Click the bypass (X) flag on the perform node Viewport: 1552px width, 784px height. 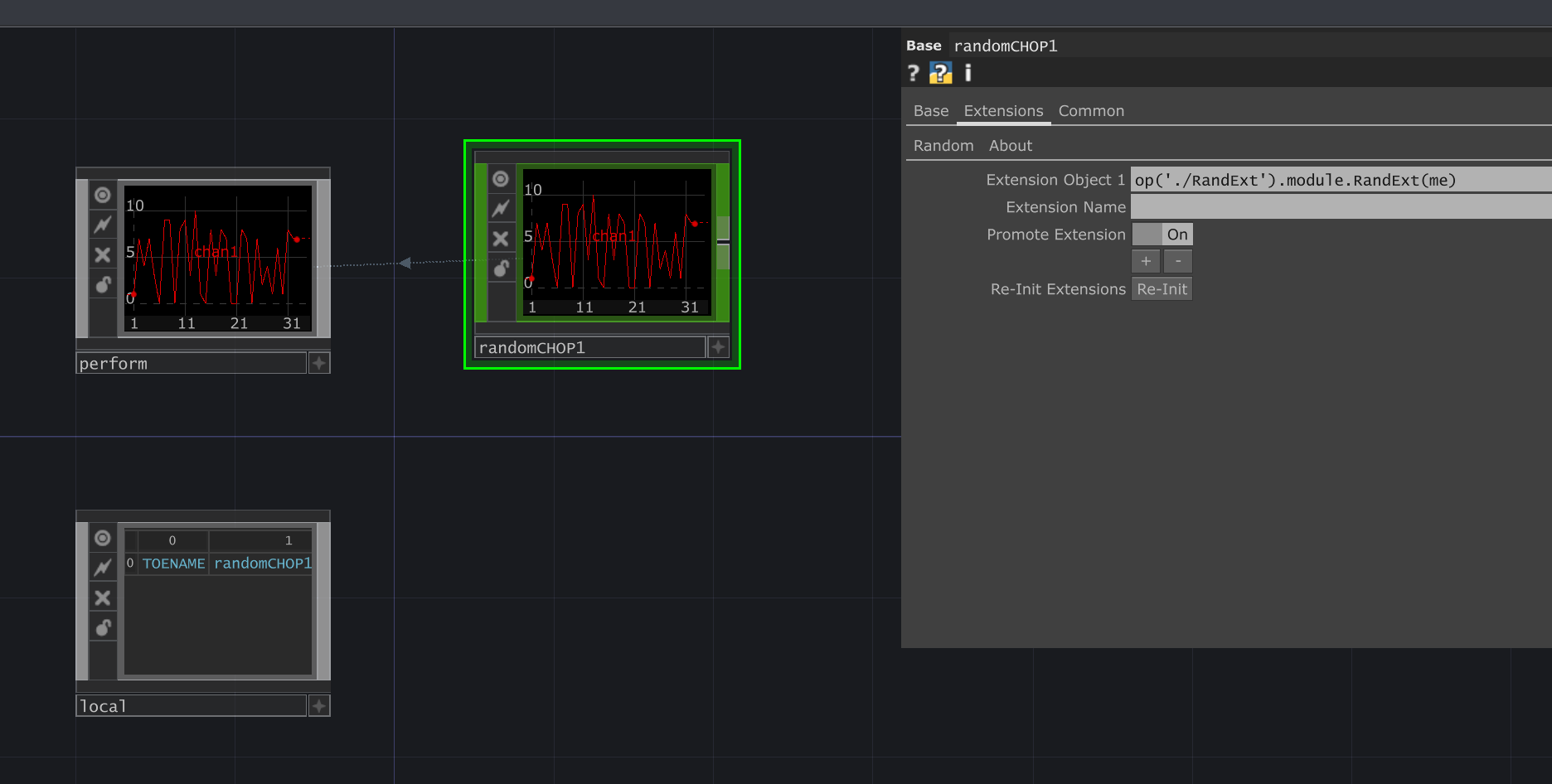click(102, 254)
